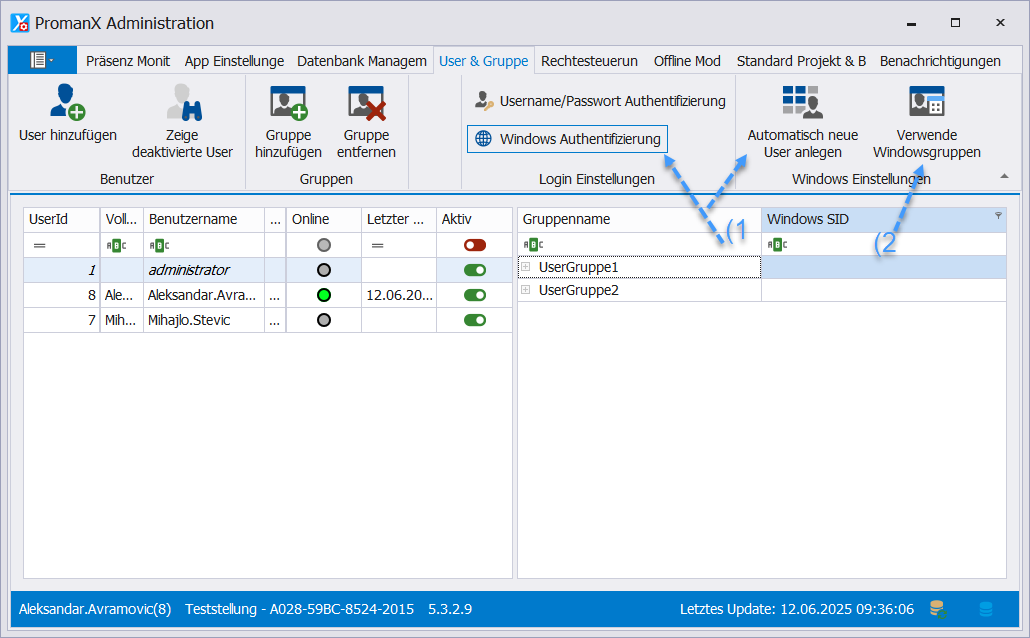Click version 5.3.2.9 in status bar
This screenshot has height=638, width=1030.
(x=450, y=609)
